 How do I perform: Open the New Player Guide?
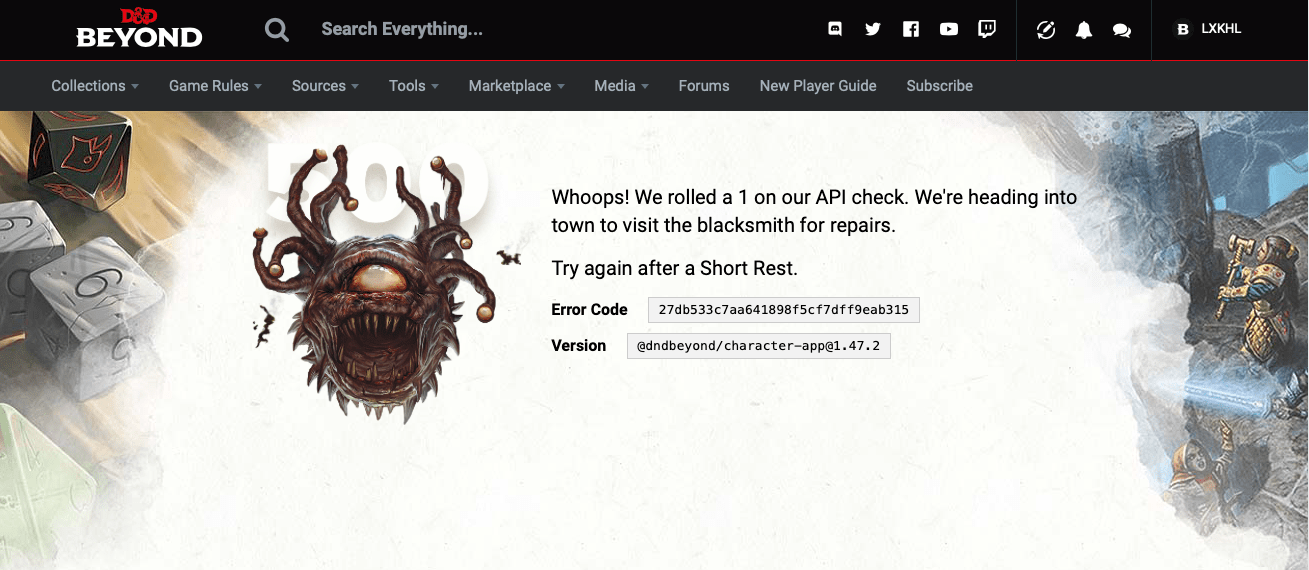pos(818,86)
